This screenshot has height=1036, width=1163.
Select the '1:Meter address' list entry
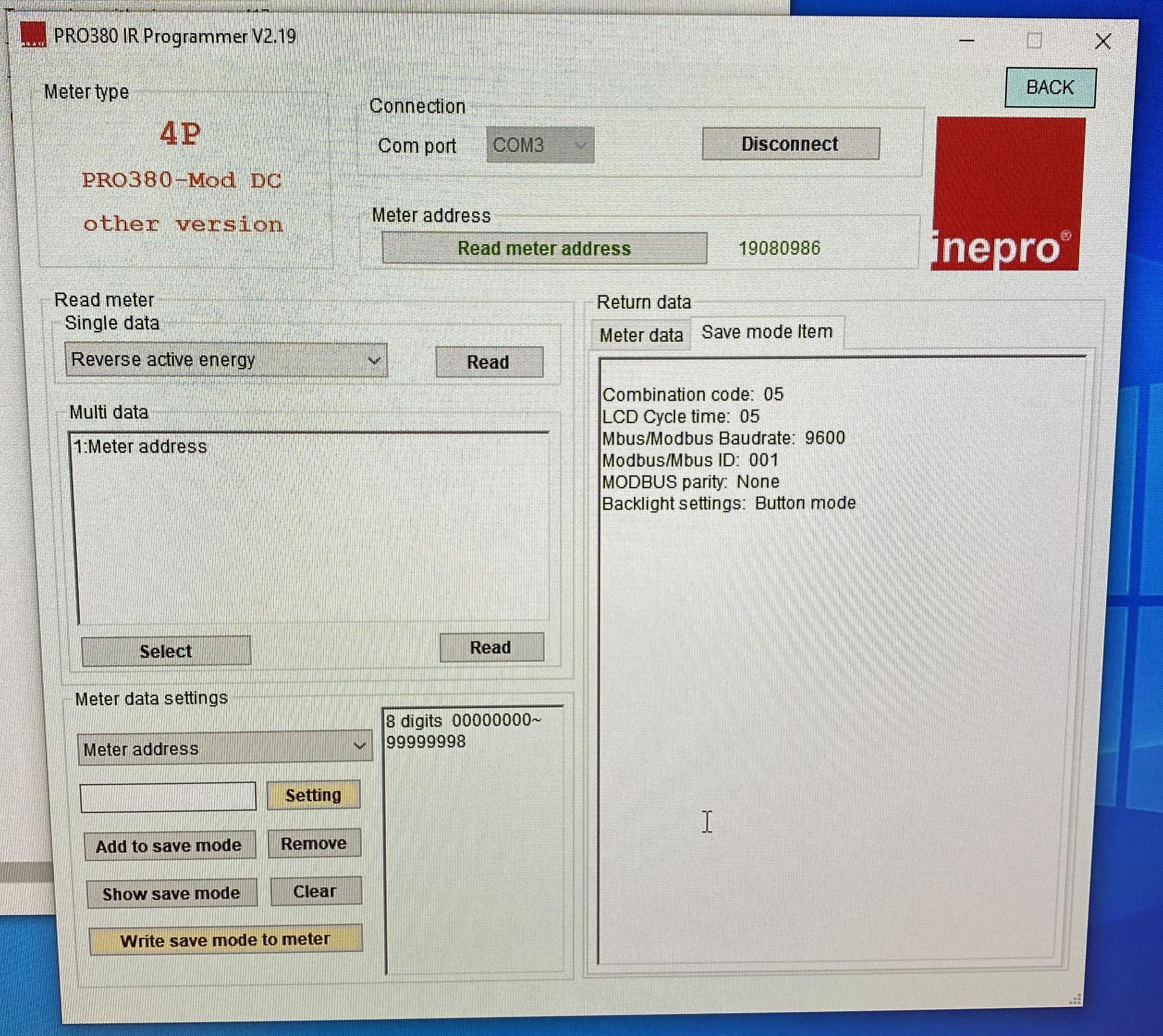click(x=140, y=447)
